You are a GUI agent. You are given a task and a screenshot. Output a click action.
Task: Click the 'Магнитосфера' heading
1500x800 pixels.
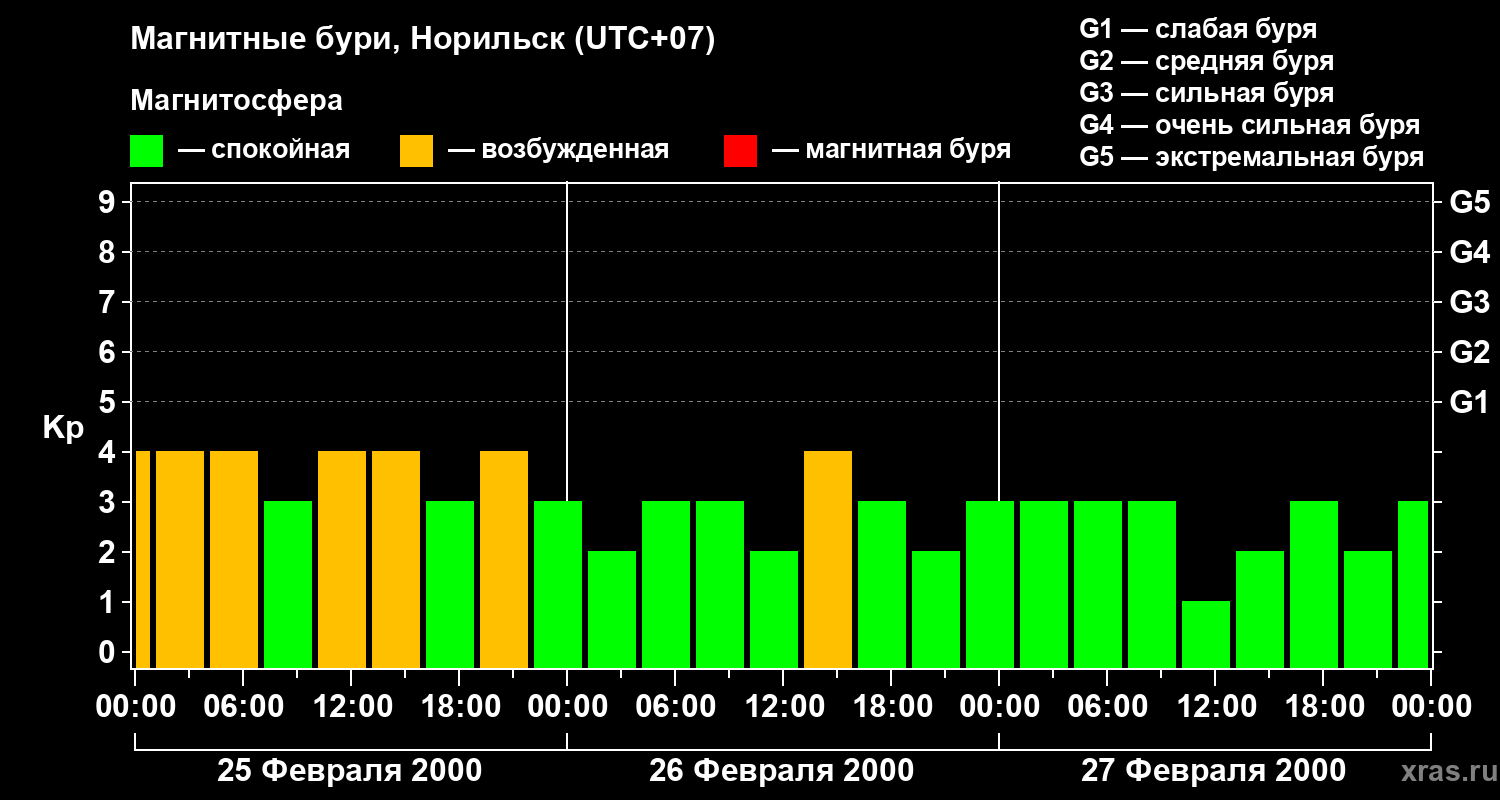[x=236, y=101]
